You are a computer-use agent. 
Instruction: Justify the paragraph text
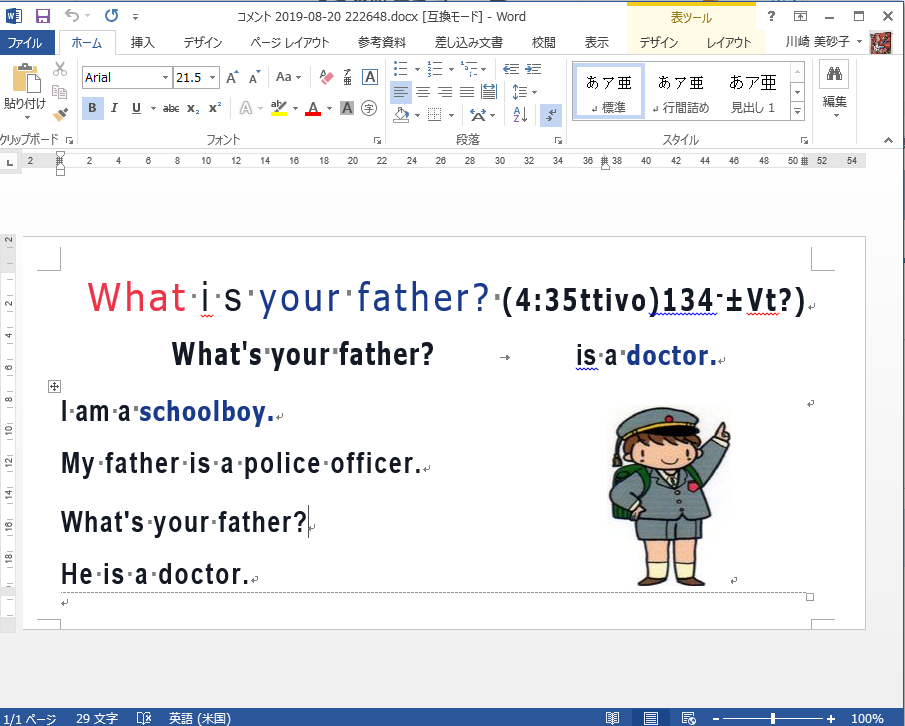[x=467, y=92]
